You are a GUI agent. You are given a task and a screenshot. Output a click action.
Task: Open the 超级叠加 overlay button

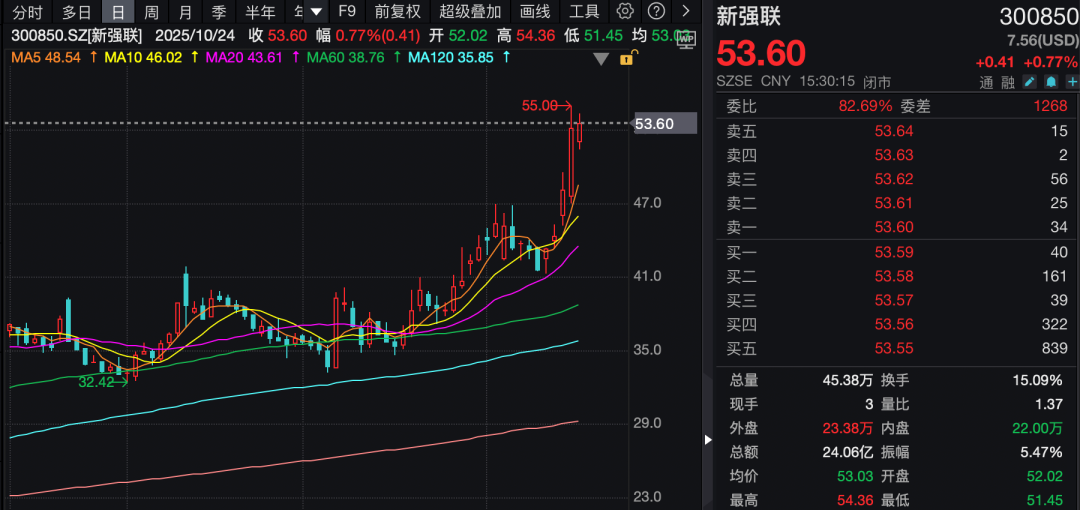pyautogui.click(x=470, y=11)
